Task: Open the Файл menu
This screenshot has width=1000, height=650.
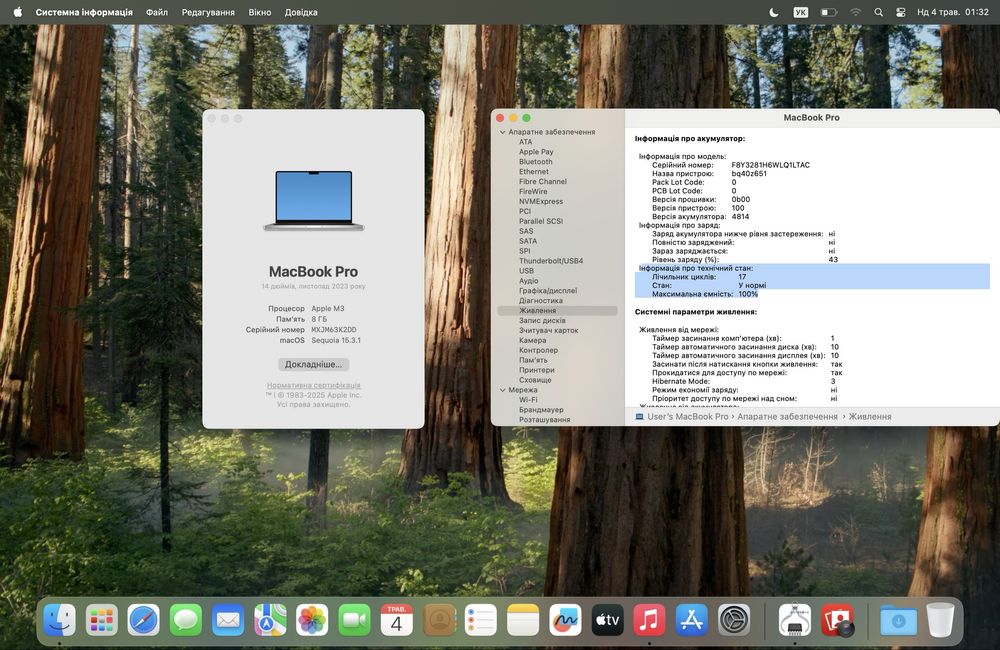Action: 157,12
